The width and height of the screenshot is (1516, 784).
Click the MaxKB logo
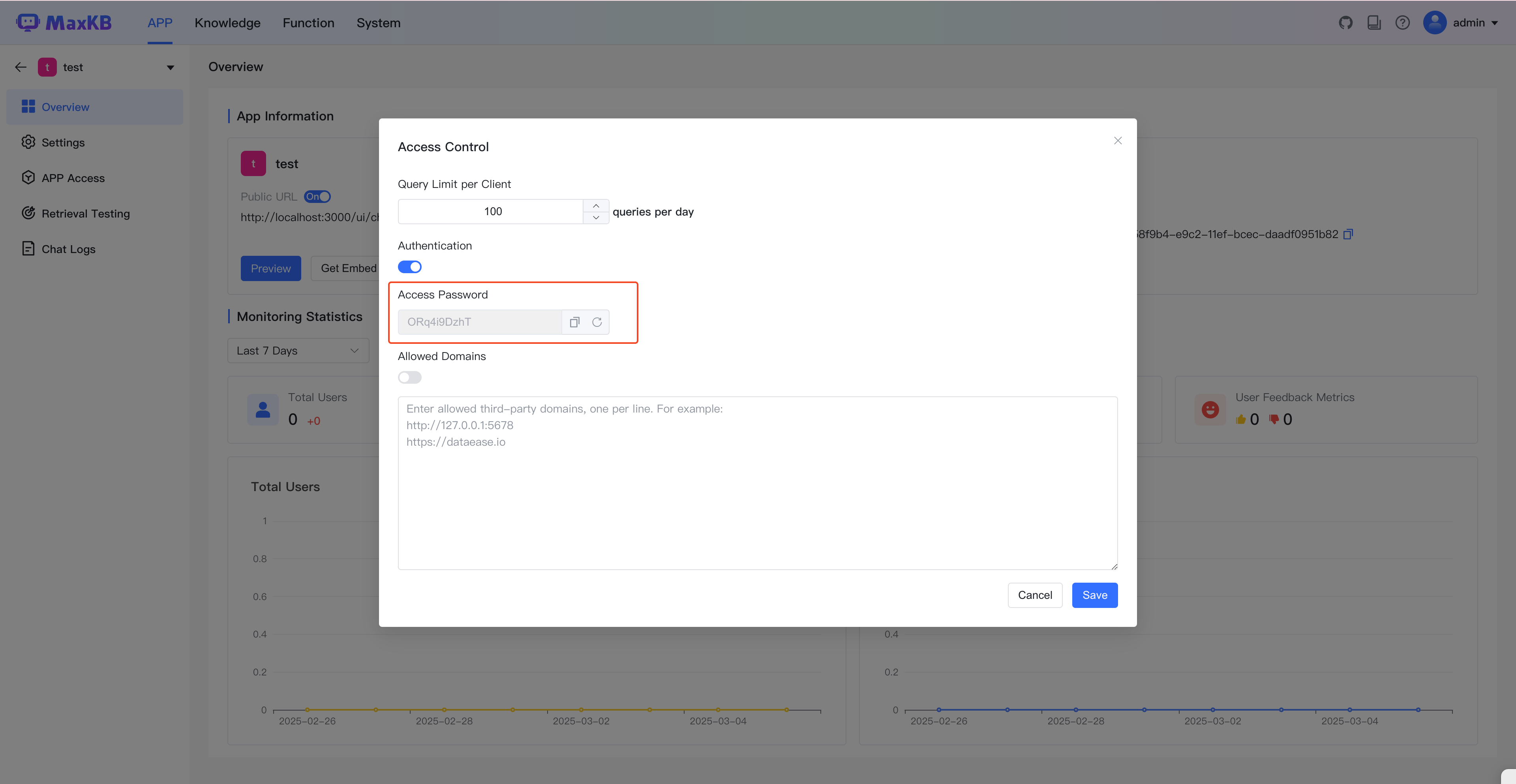click(64, 23)
